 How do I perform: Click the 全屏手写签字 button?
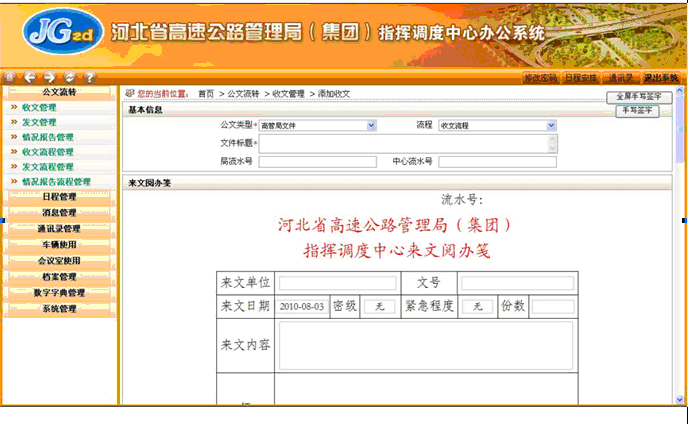pyautogui.click(x=639, y=97)
